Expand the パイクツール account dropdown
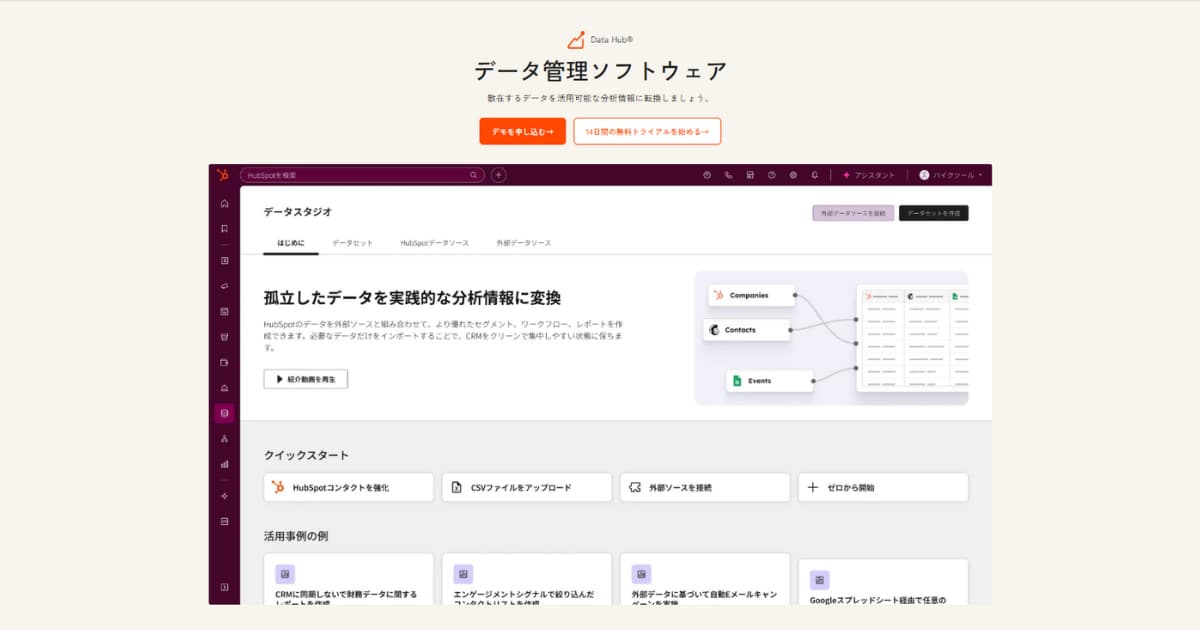Viewport: 1200px width, 630px height. [x=951, y=175]
